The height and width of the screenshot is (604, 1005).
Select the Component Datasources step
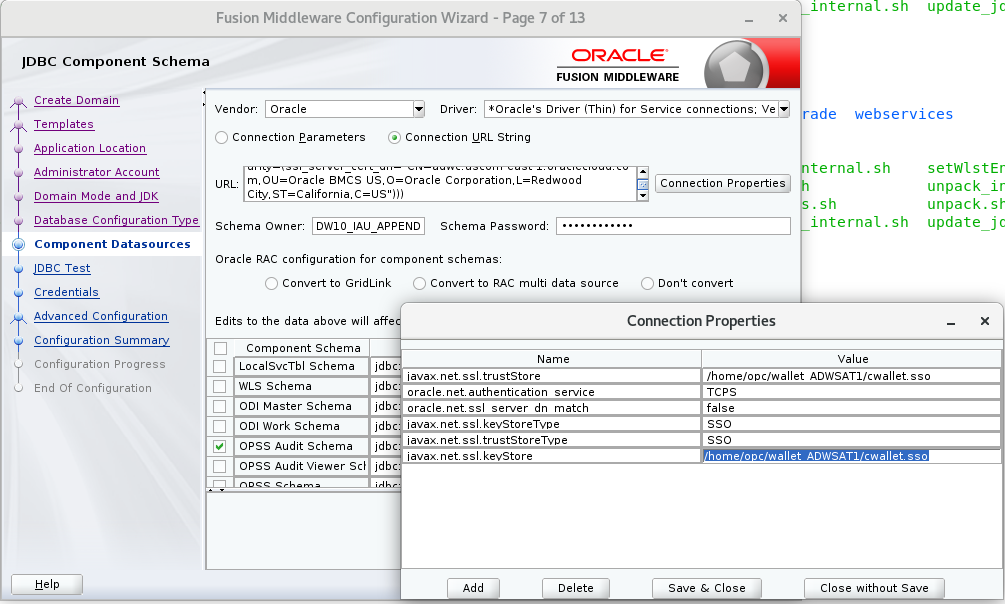(112, 244)
